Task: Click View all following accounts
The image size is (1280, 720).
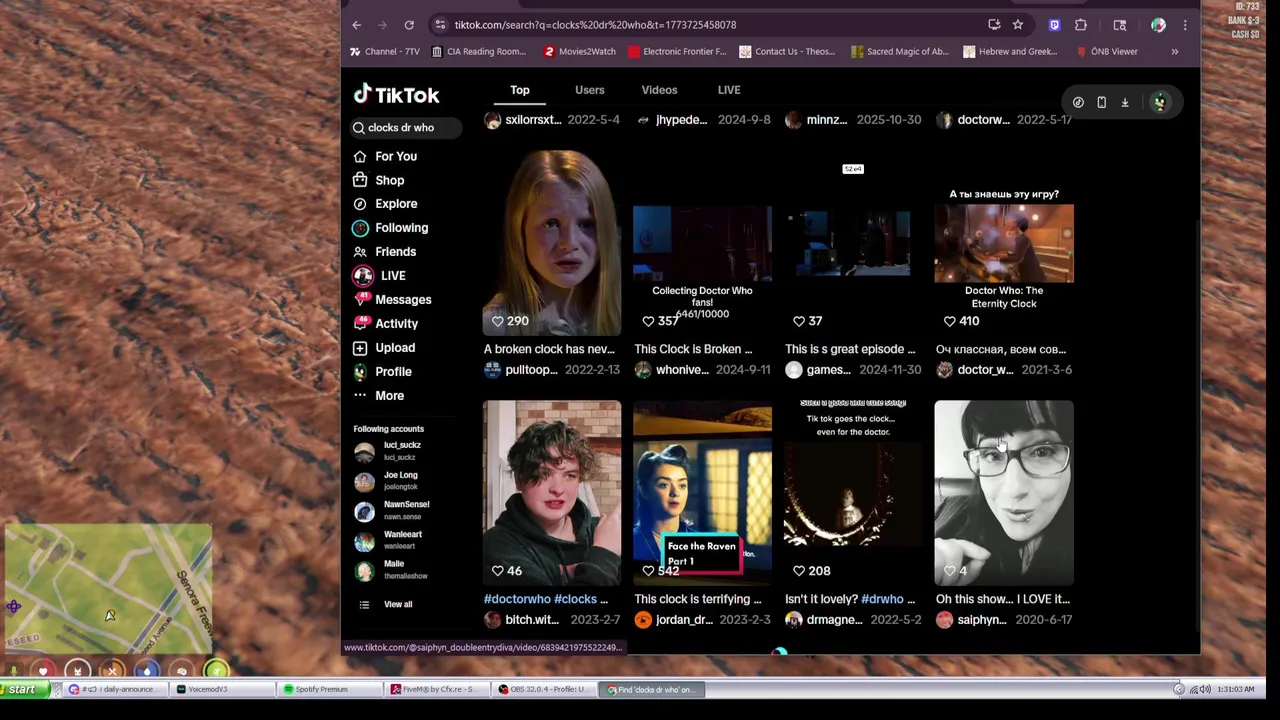Action: click(398, 605)
